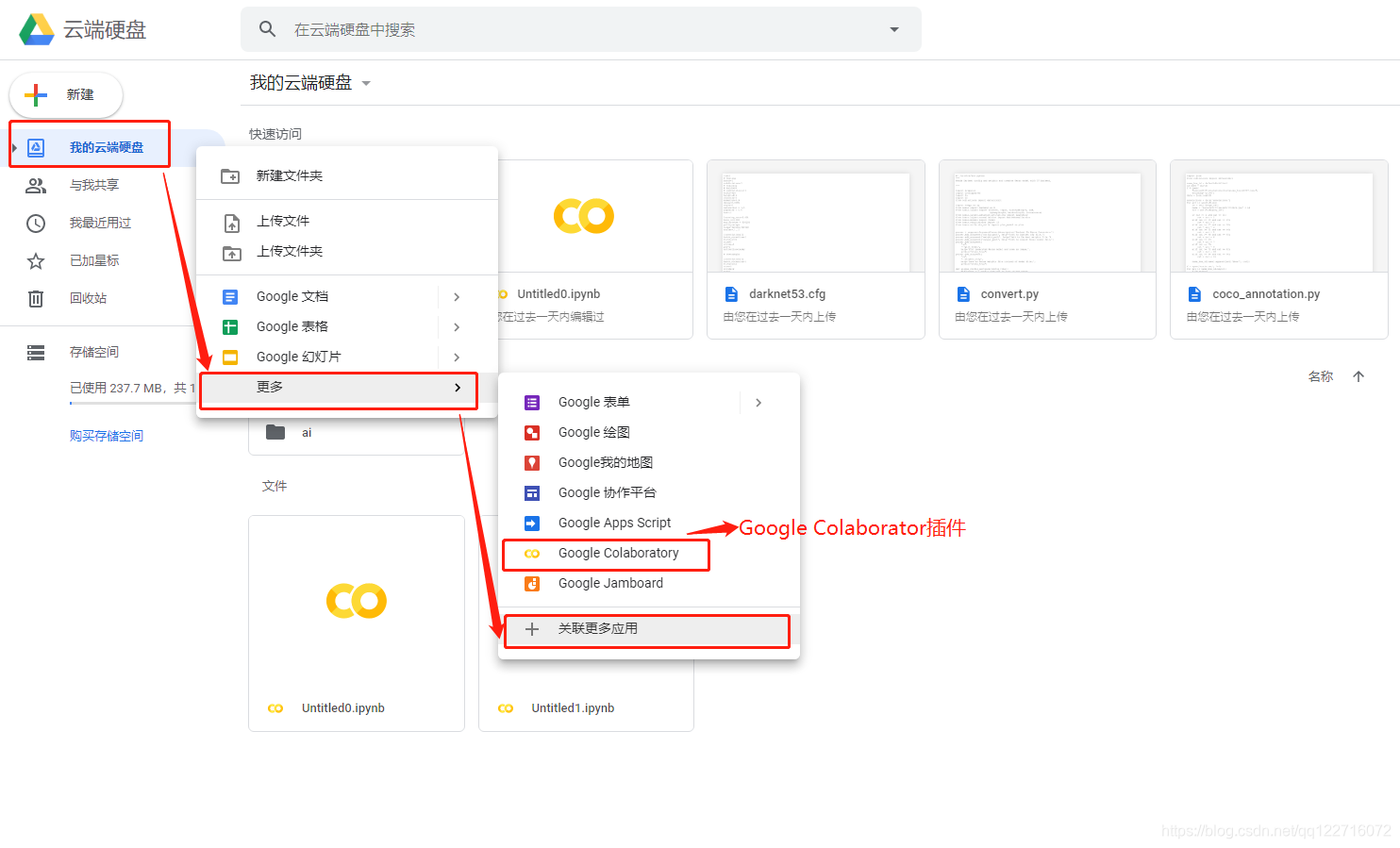Select 我的云端硬盘 drive icon in sidebar
The height and width of the screenshot is (848, 1400).
(36, 147)
